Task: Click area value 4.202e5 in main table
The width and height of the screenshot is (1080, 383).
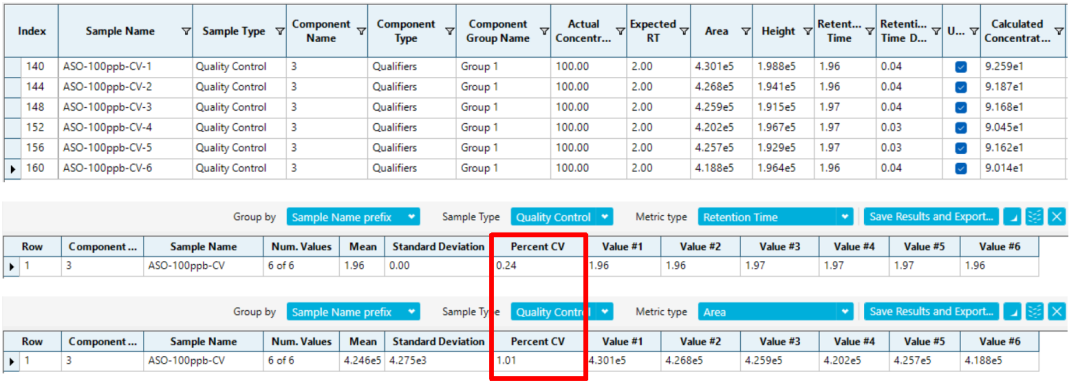Action: tap(720, 127)
